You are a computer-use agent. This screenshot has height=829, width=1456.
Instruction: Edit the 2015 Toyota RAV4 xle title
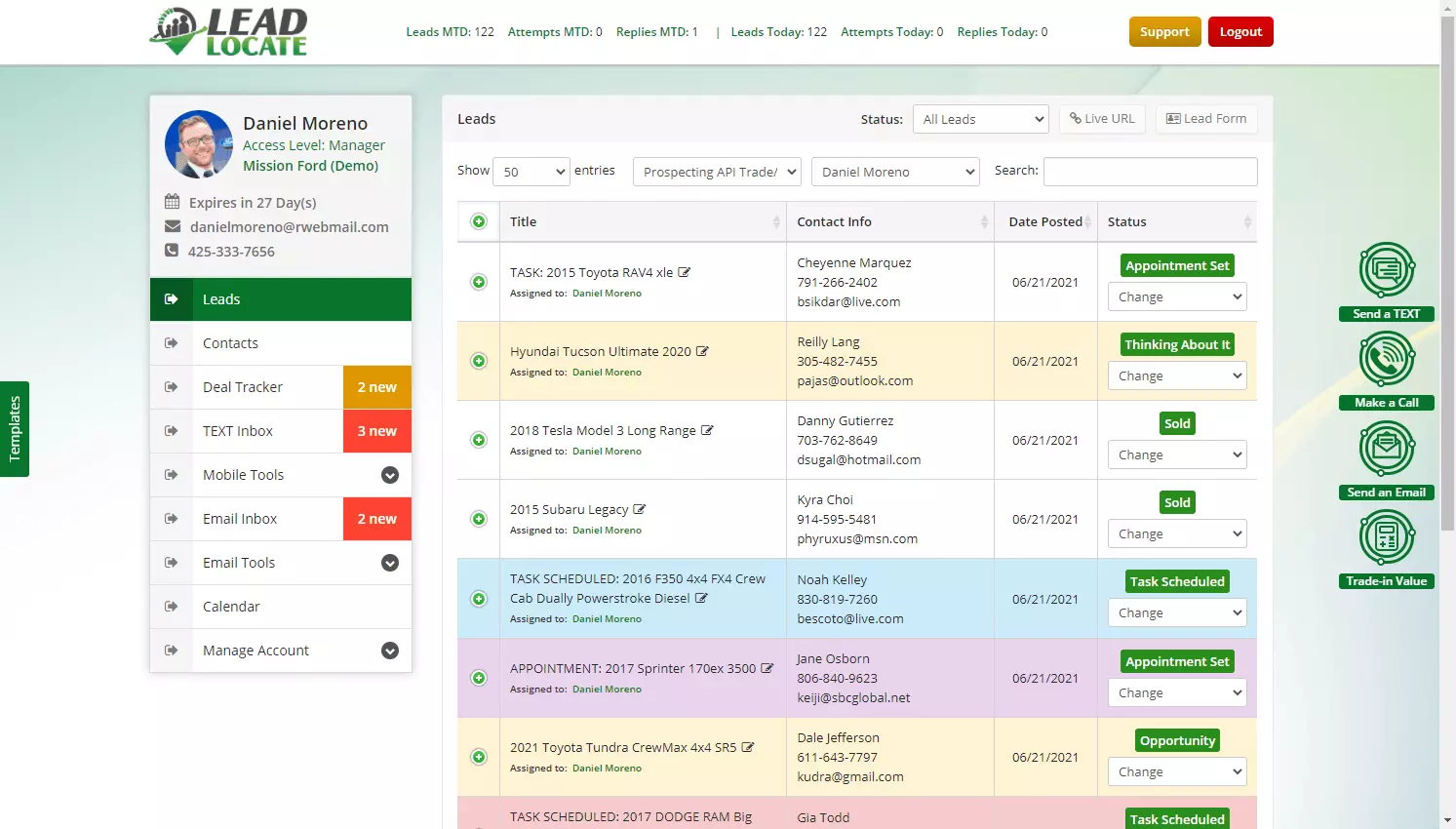coord(685,272)
